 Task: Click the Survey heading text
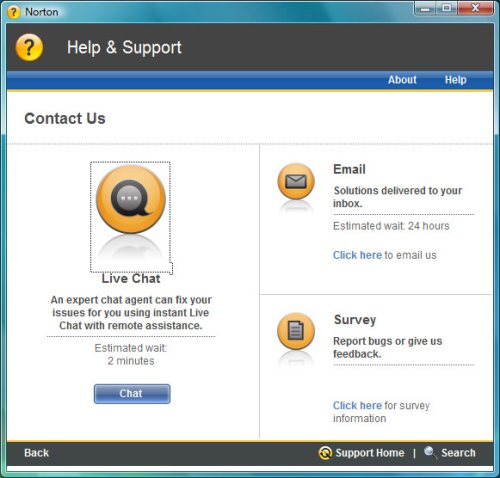(355, 320)
